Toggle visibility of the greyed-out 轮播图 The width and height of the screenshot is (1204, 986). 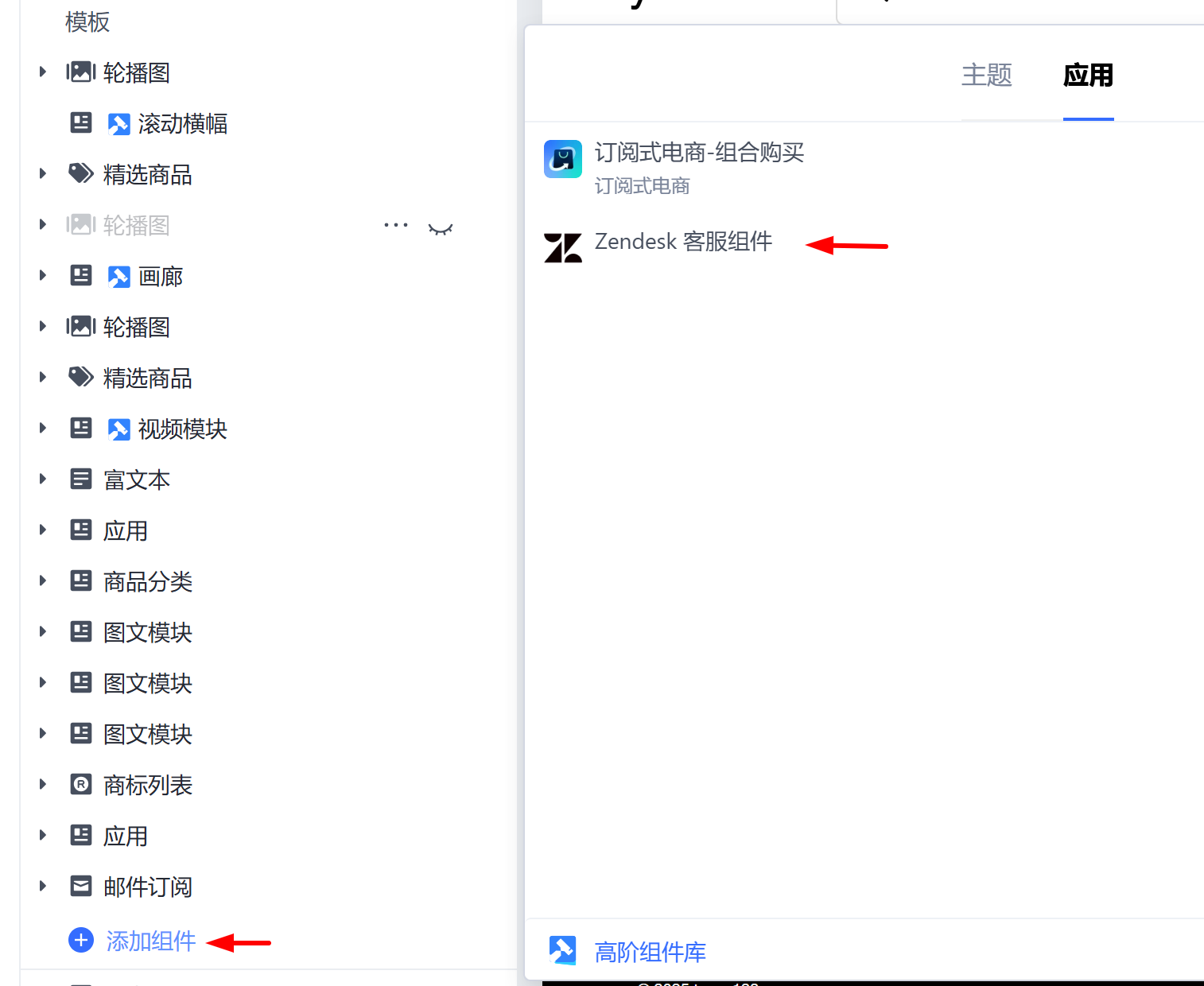click(441, 229)
